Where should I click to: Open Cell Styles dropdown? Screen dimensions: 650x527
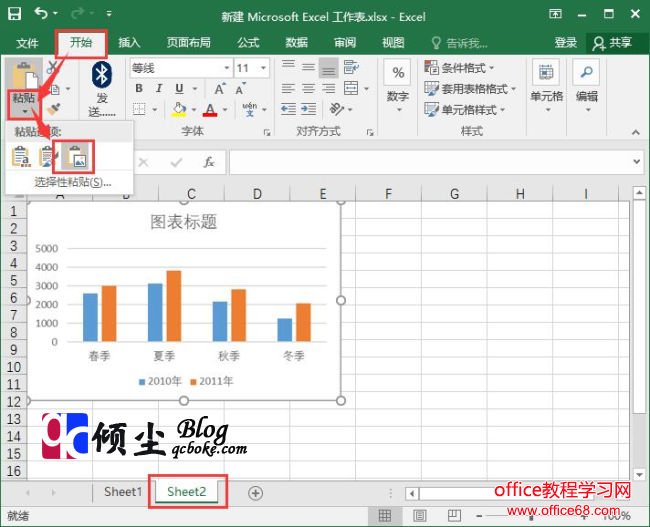point(465,109)
